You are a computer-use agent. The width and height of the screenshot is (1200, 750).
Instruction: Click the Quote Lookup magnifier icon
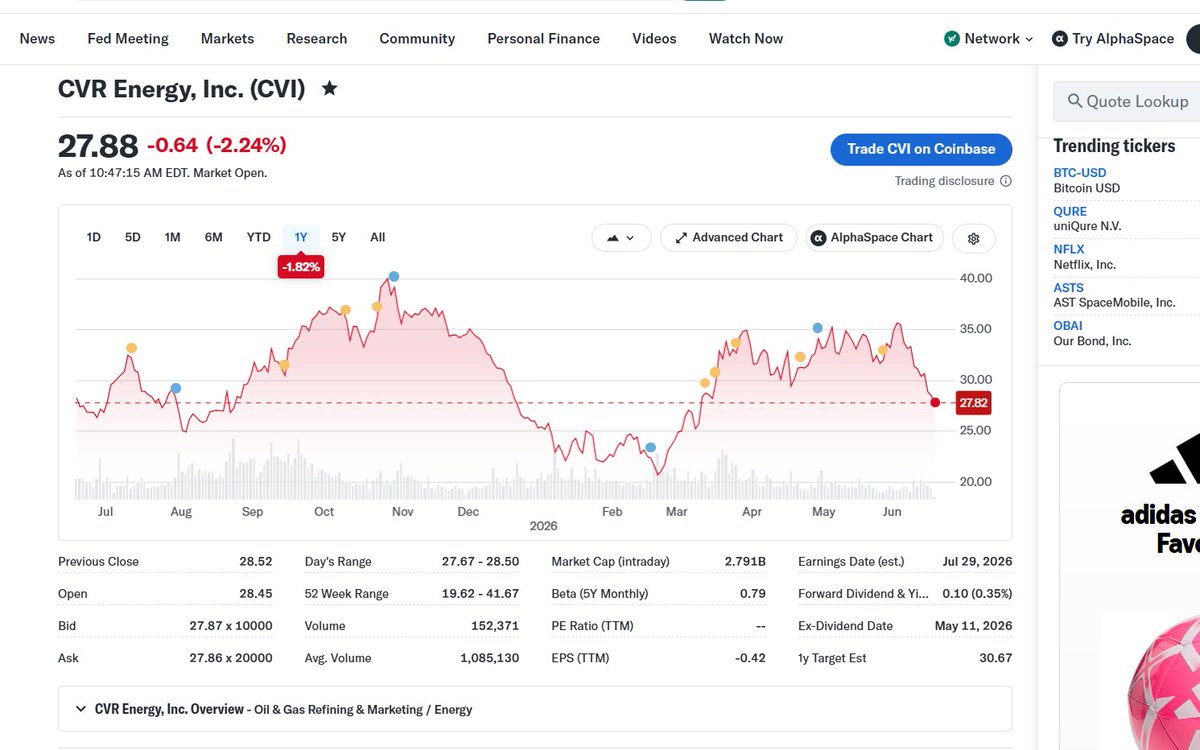point(1075,101)
